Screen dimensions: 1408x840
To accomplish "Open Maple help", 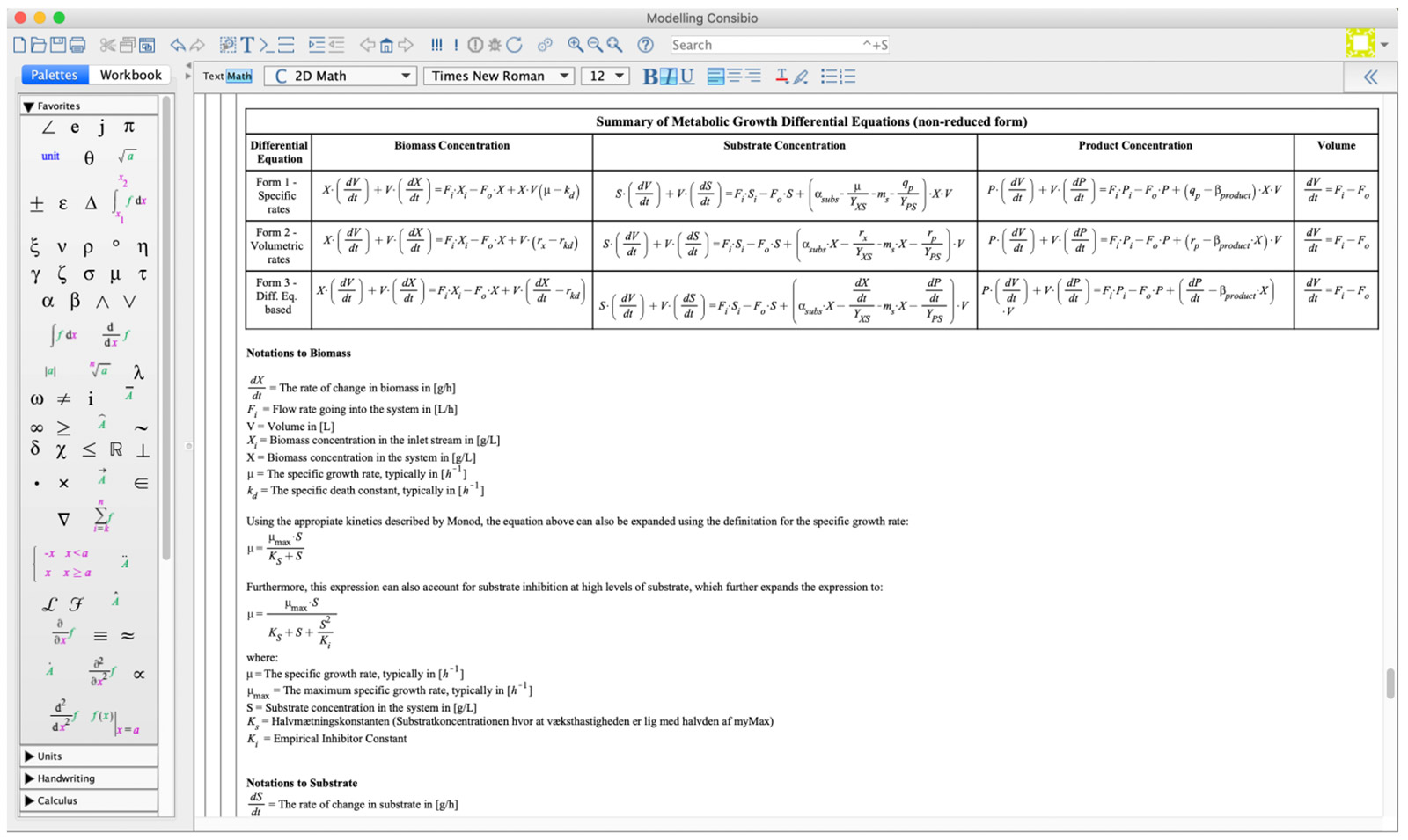I will pos(645,44).
